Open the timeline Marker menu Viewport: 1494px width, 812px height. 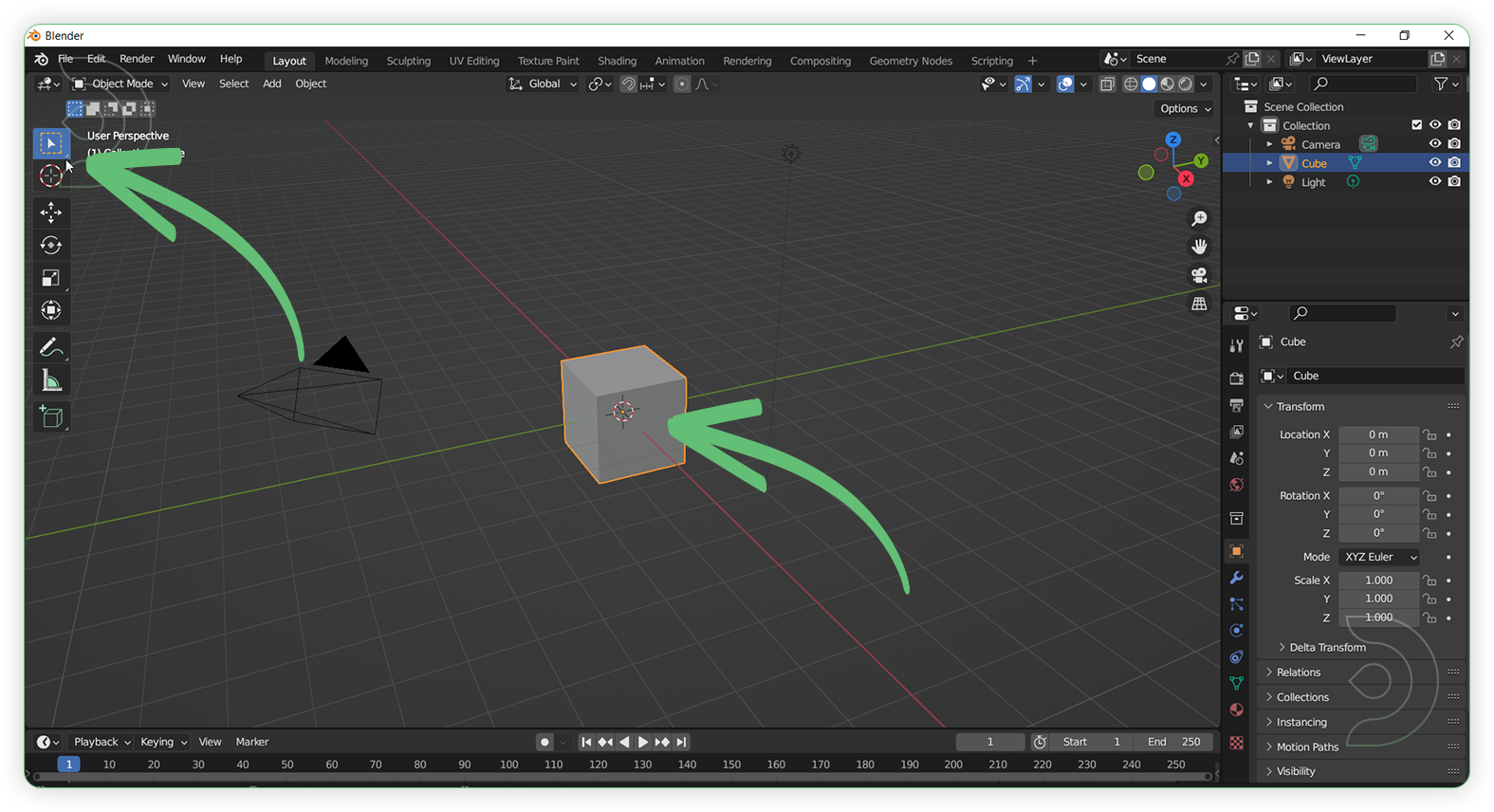(x=252, y=743)
